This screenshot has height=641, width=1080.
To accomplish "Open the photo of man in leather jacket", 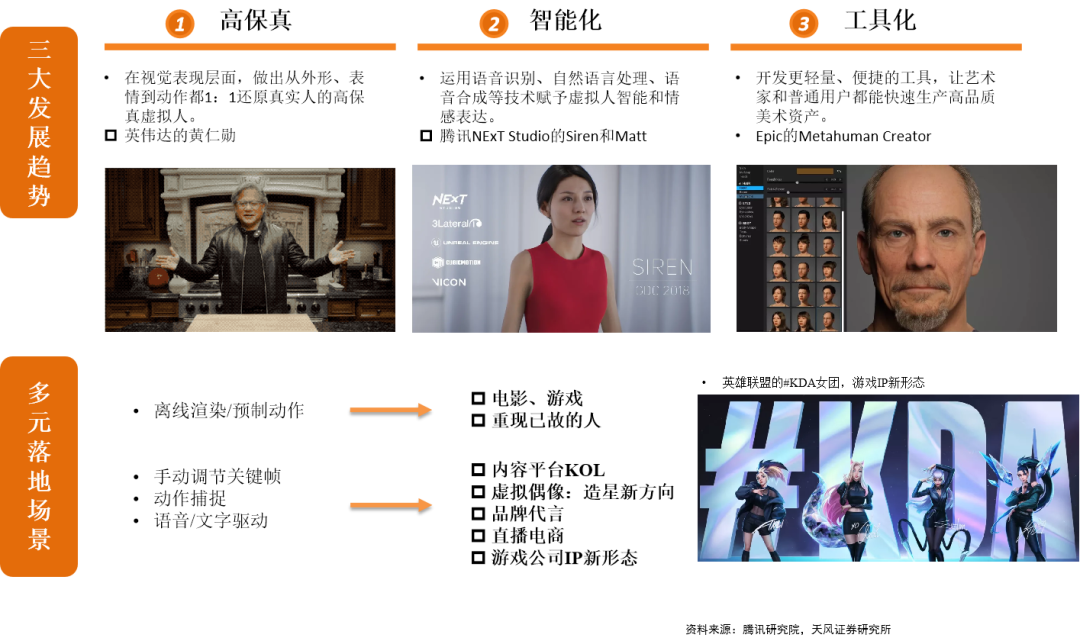I will coord(250,250).
